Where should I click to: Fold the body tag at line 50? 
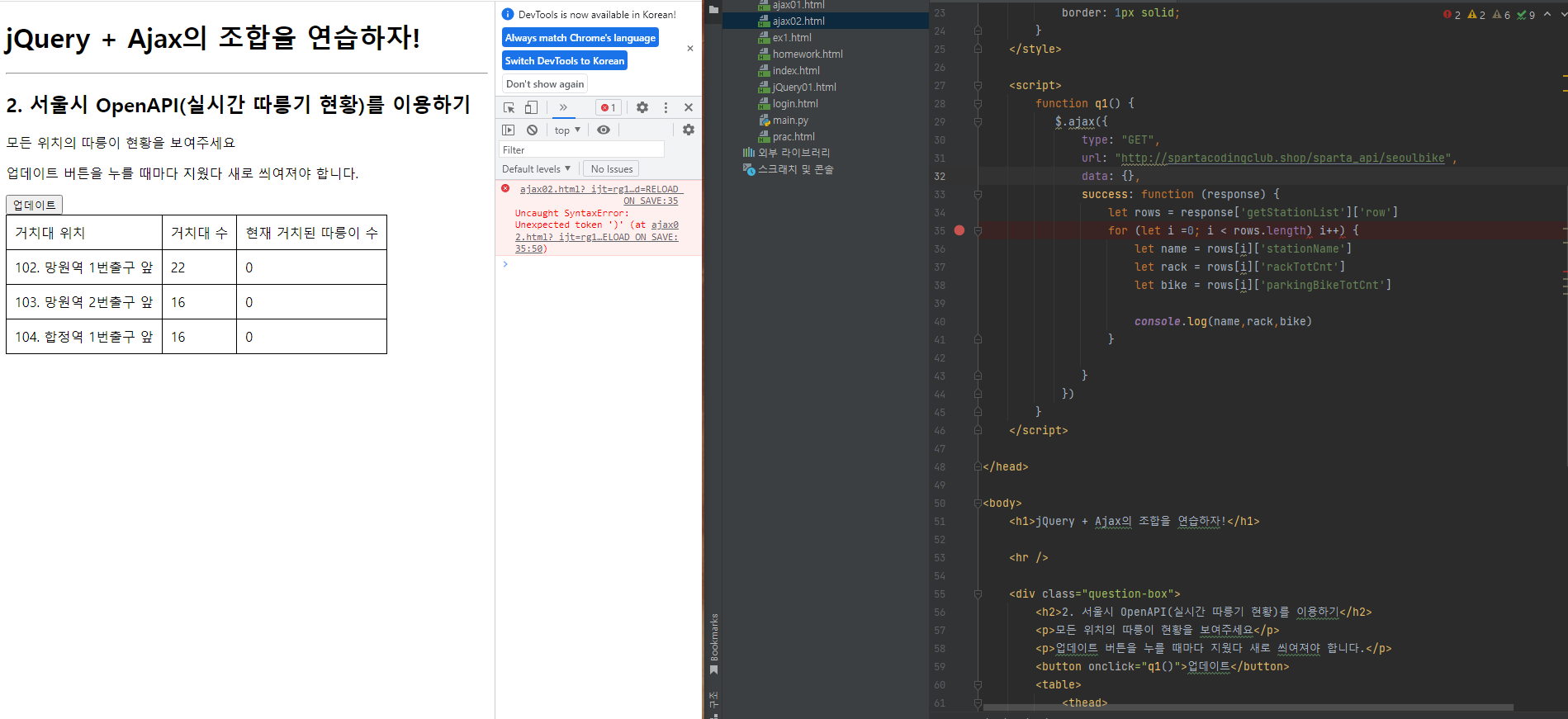click(978, 504)
